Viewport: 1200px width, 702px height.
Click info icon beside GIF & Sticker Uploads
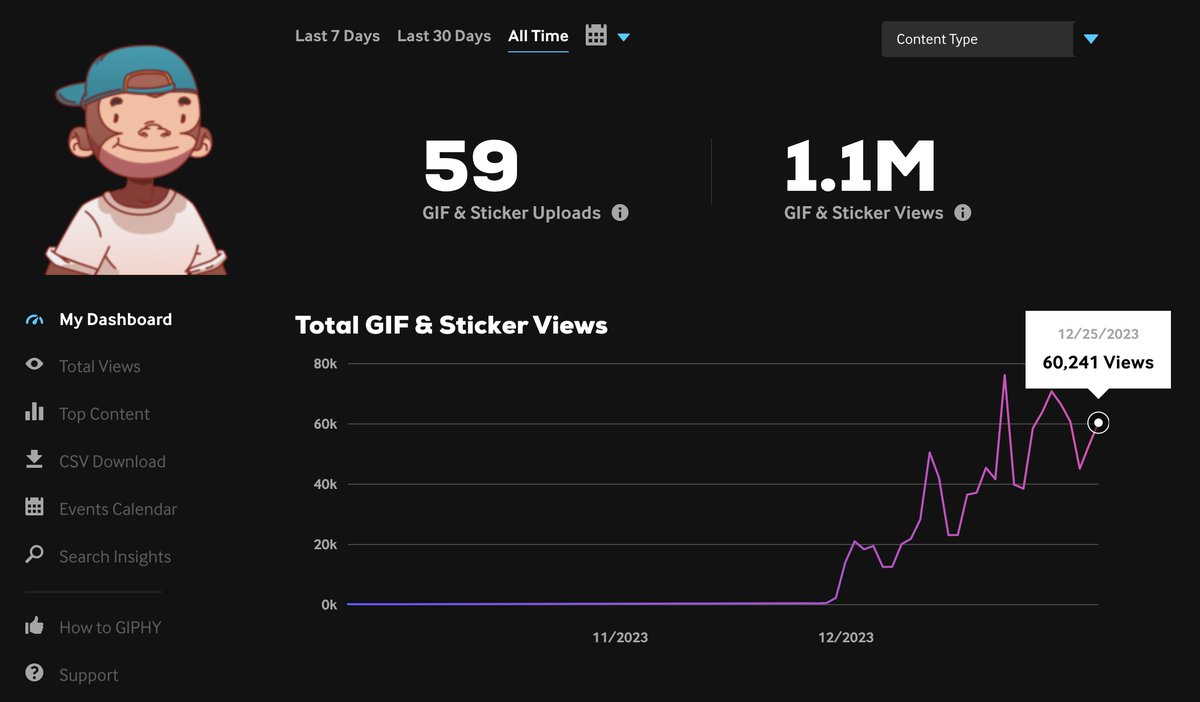[620, 212]
